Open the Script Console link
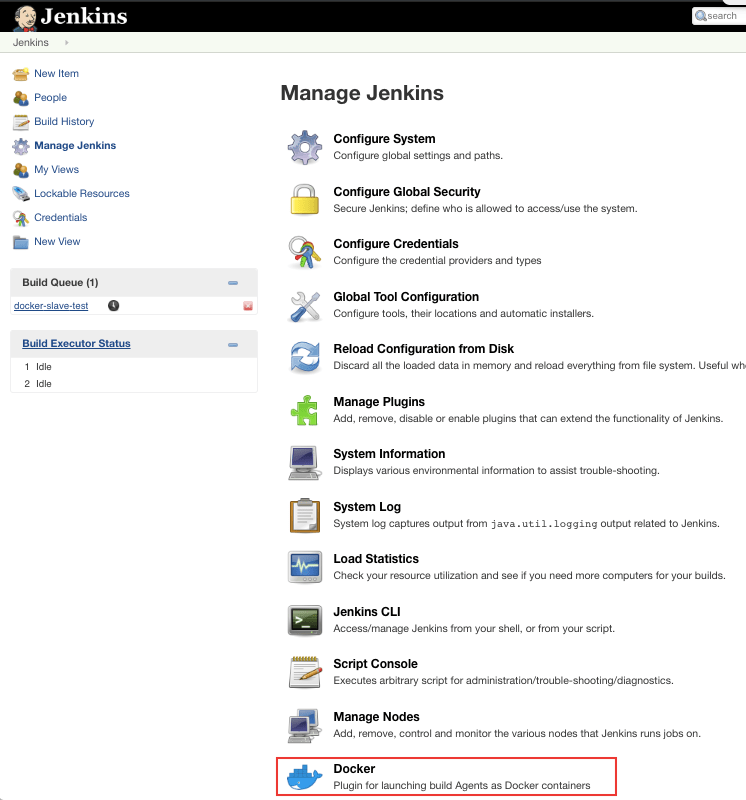Screen dimensions: 746x800 click(375, 664)
